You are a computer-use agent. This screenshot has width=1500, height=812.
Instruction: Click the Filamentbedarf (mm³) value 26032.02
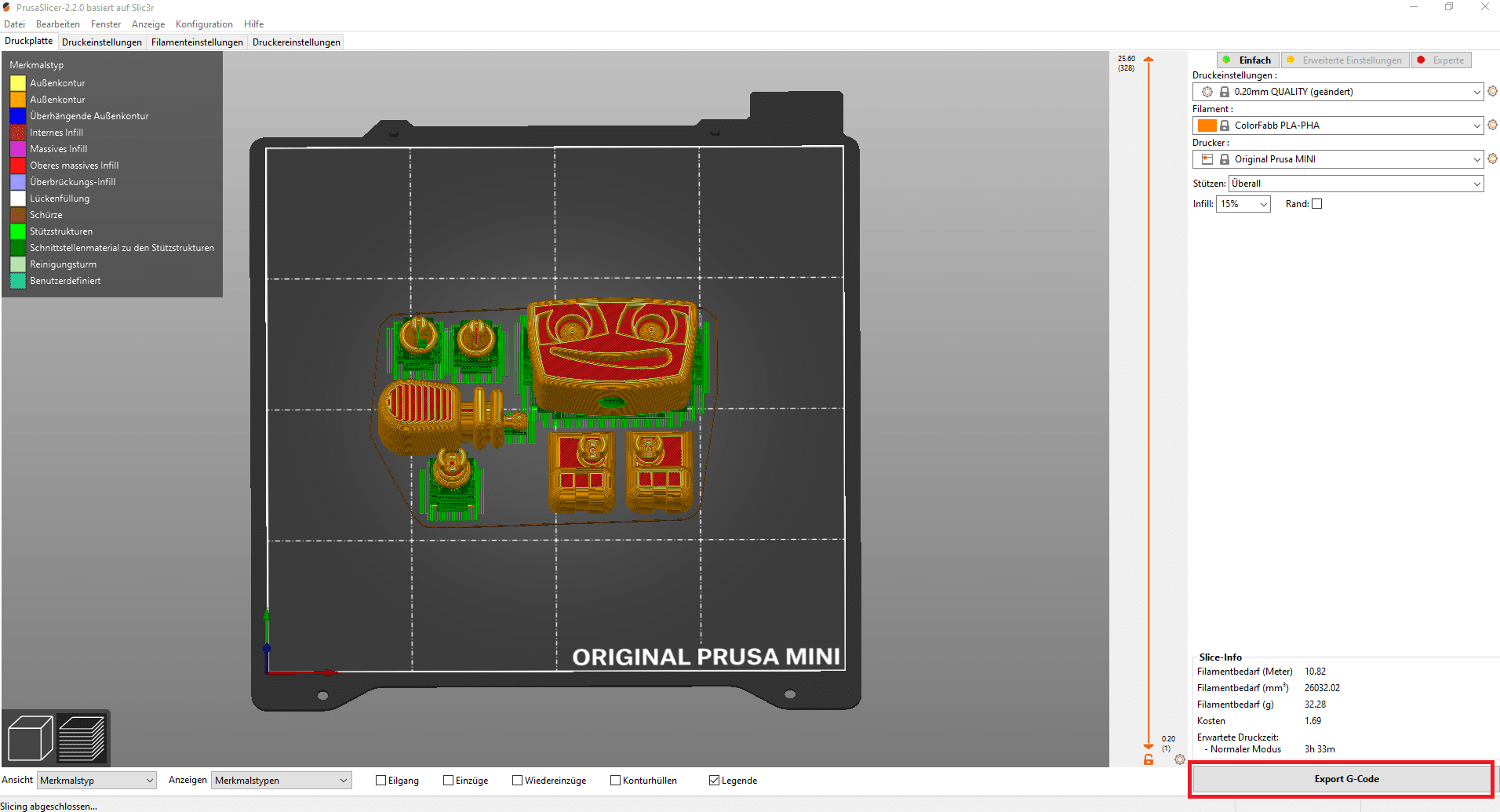pyautogui.click(x=1322, y=688)
